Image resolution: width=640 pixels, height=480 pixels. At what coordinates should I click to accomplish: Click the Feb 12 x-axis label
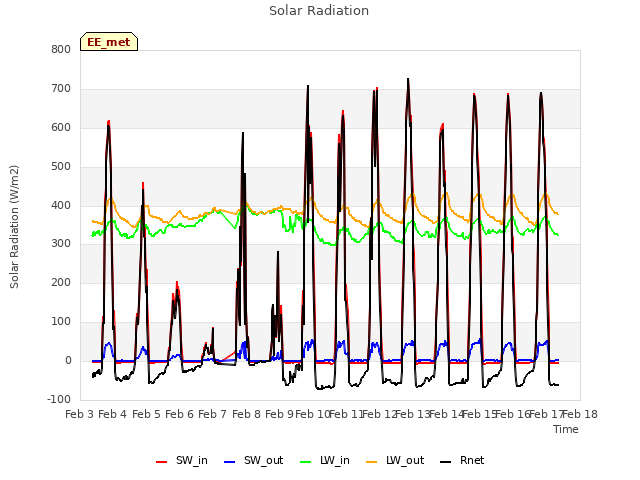(x=380, y=414)
